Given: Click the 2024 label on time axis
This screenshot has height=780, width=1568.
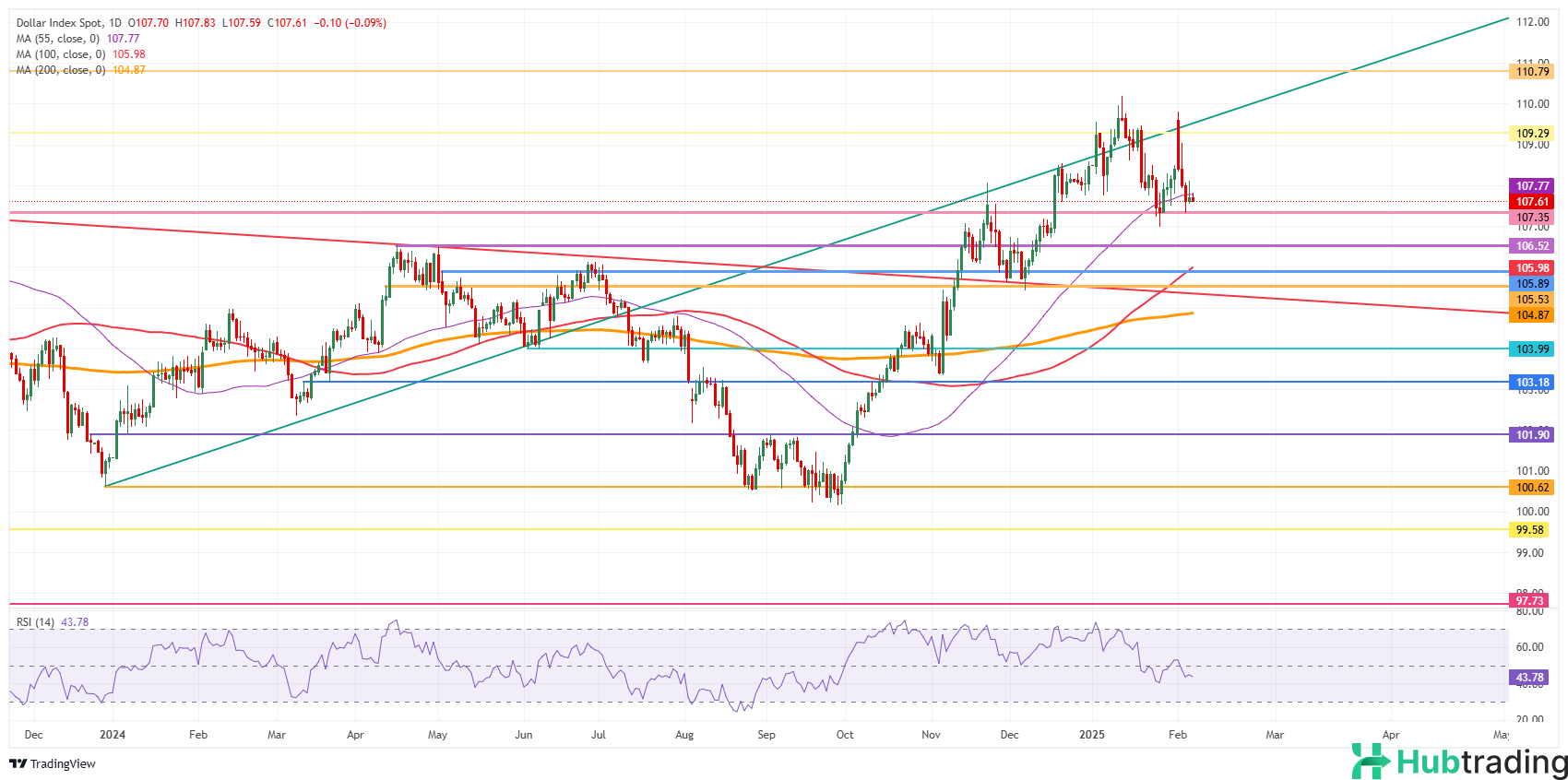Looking at the screenshot, I should tap(113, 735).
